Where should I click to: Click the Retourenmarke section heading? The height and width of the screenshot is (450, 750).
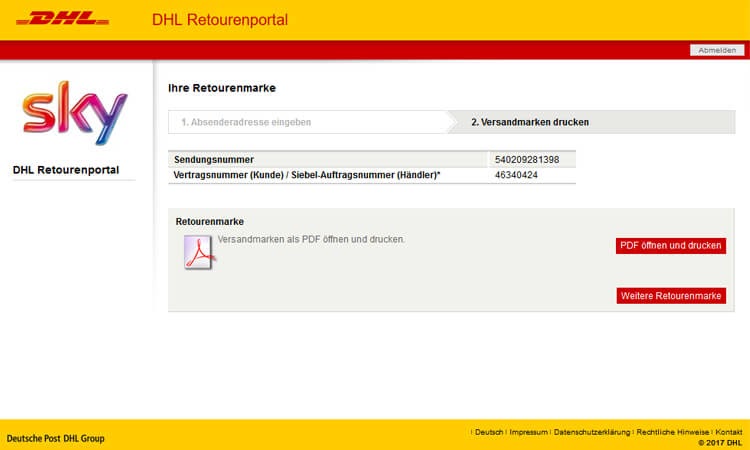[x=210, y=222]
